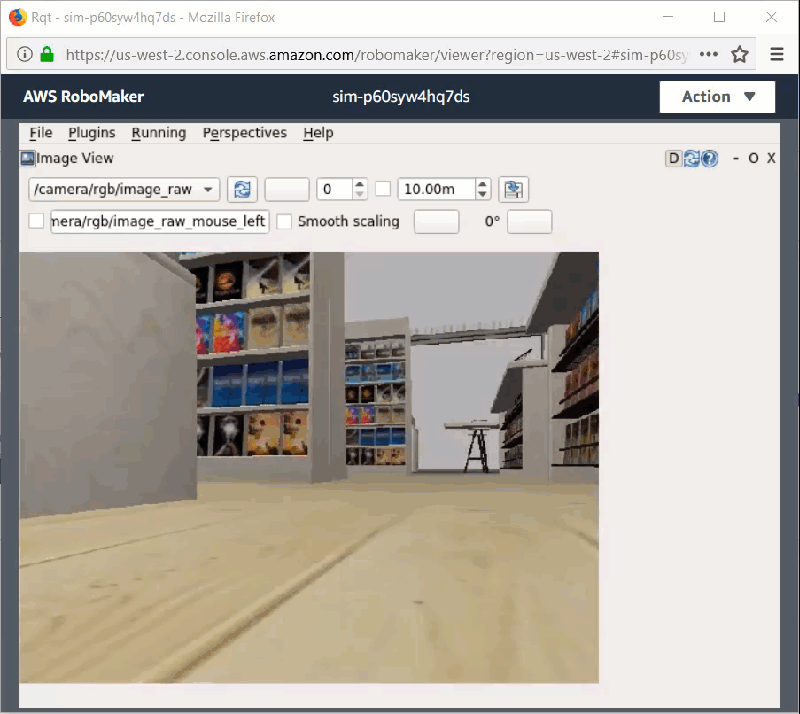This screenshot has width=800, height=714.
Task: Click the blank button left of 0°
Action: click(x=436, y=221)
